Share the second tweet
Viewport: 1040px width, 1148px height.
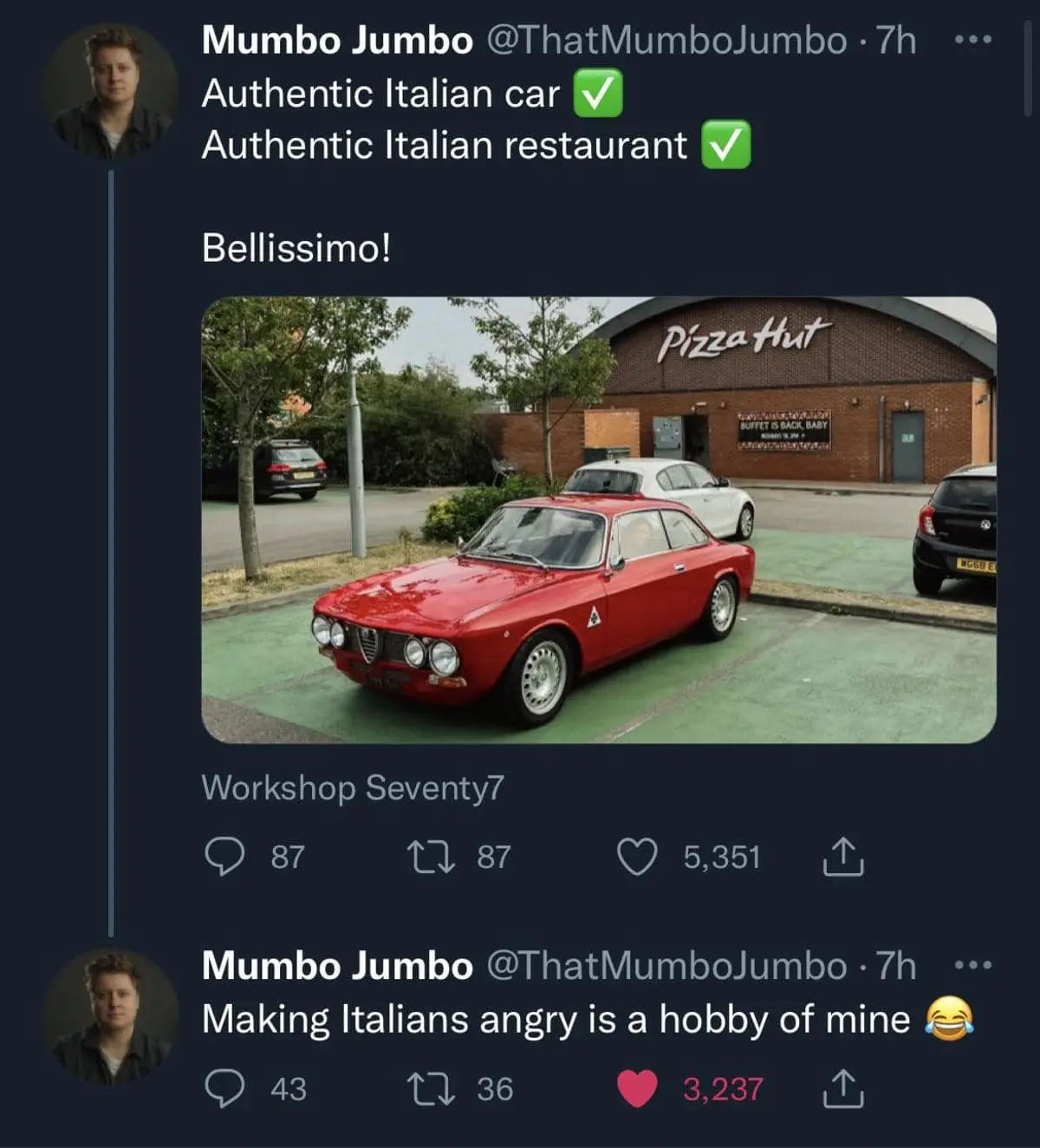pyautogui.click(x=842, y=1089)
